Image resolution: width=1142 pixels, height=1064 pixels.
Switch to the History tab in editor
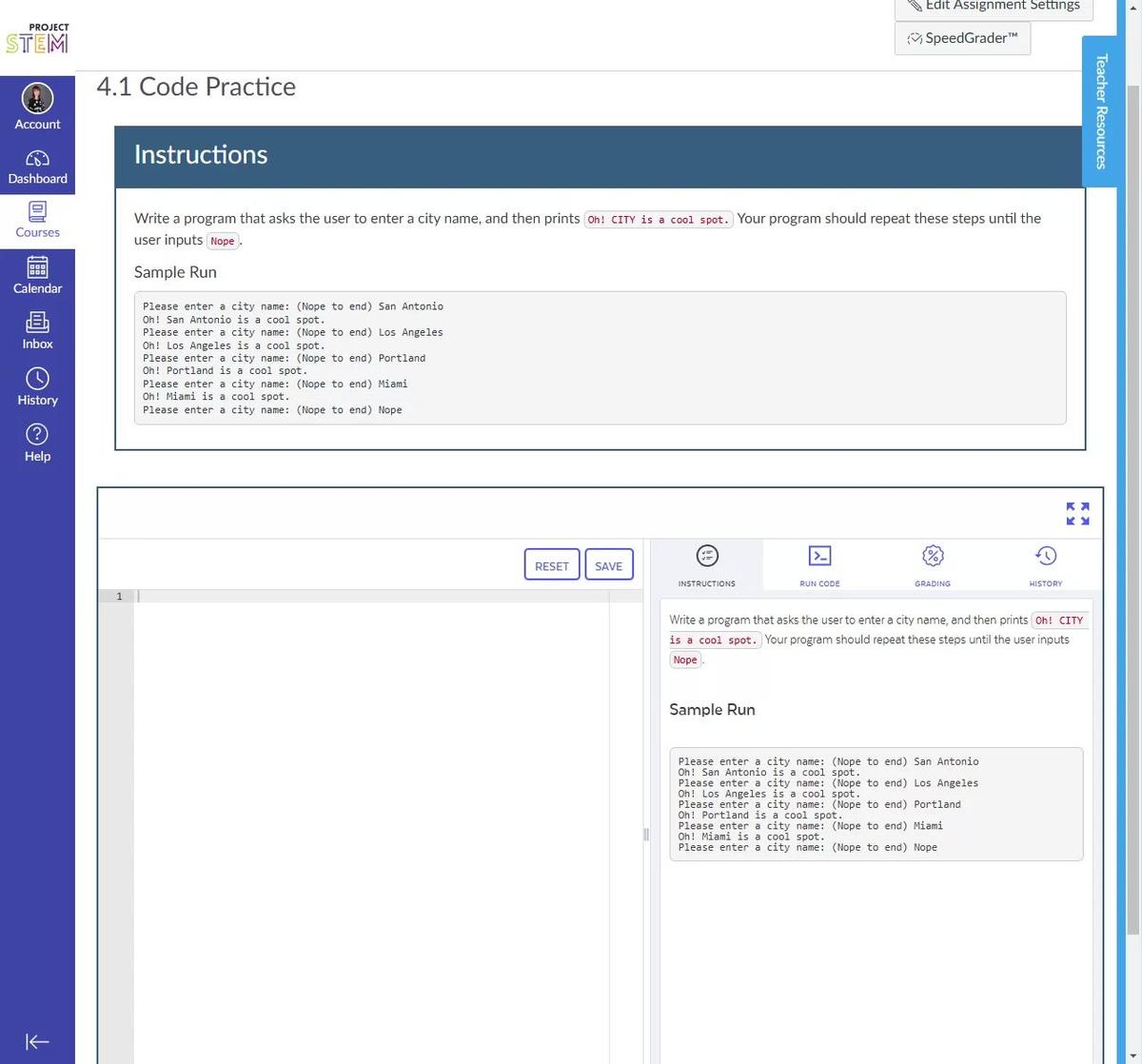(x=1046, y=565)
